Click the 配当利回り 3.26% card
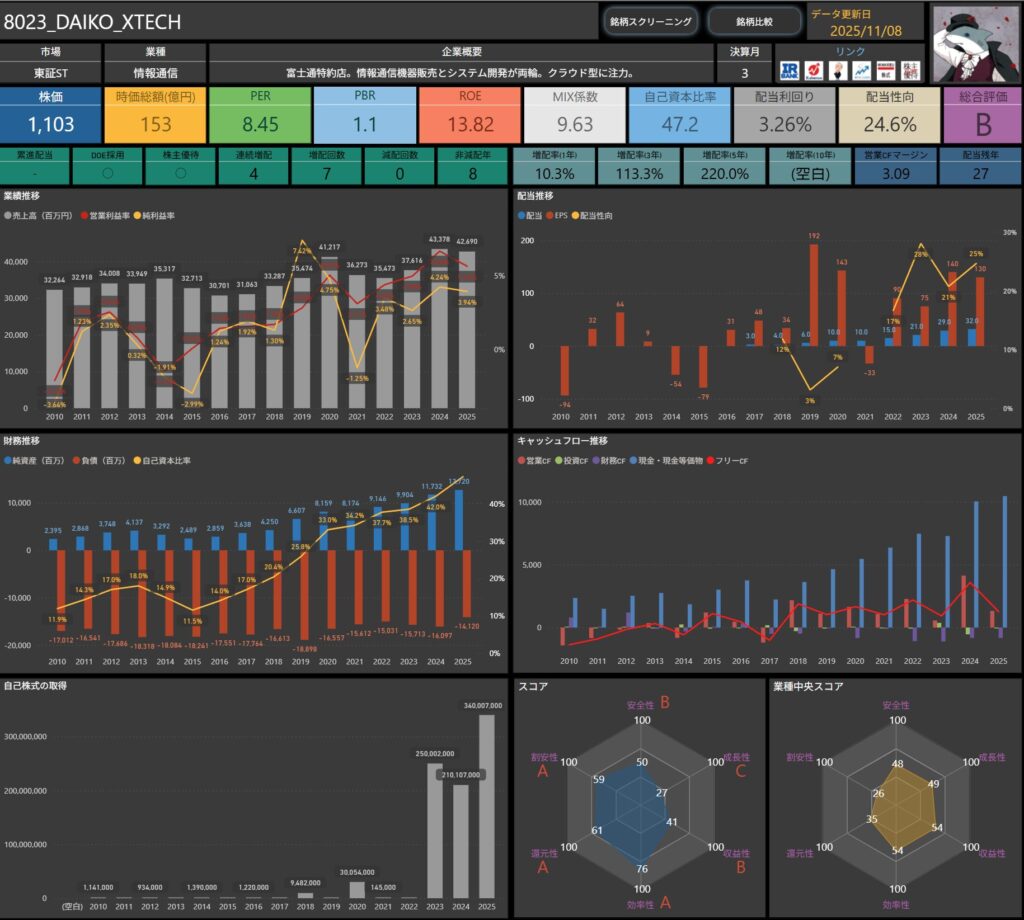This screenshot has height=920, width=1024. pos(784,114)
